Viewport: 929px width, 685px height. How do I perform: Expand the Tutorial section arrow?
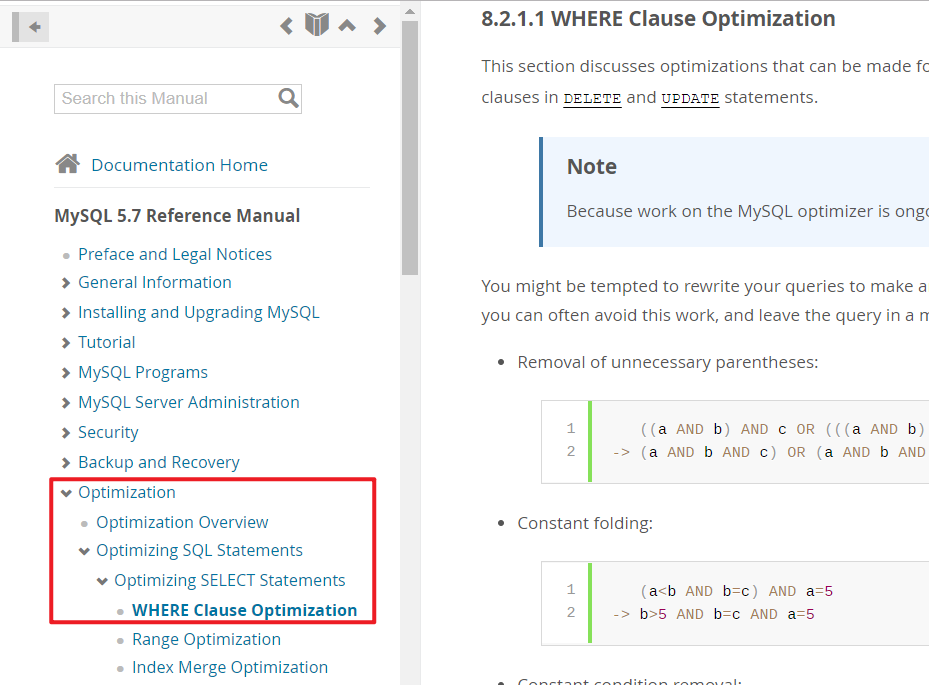coord(66,343)
